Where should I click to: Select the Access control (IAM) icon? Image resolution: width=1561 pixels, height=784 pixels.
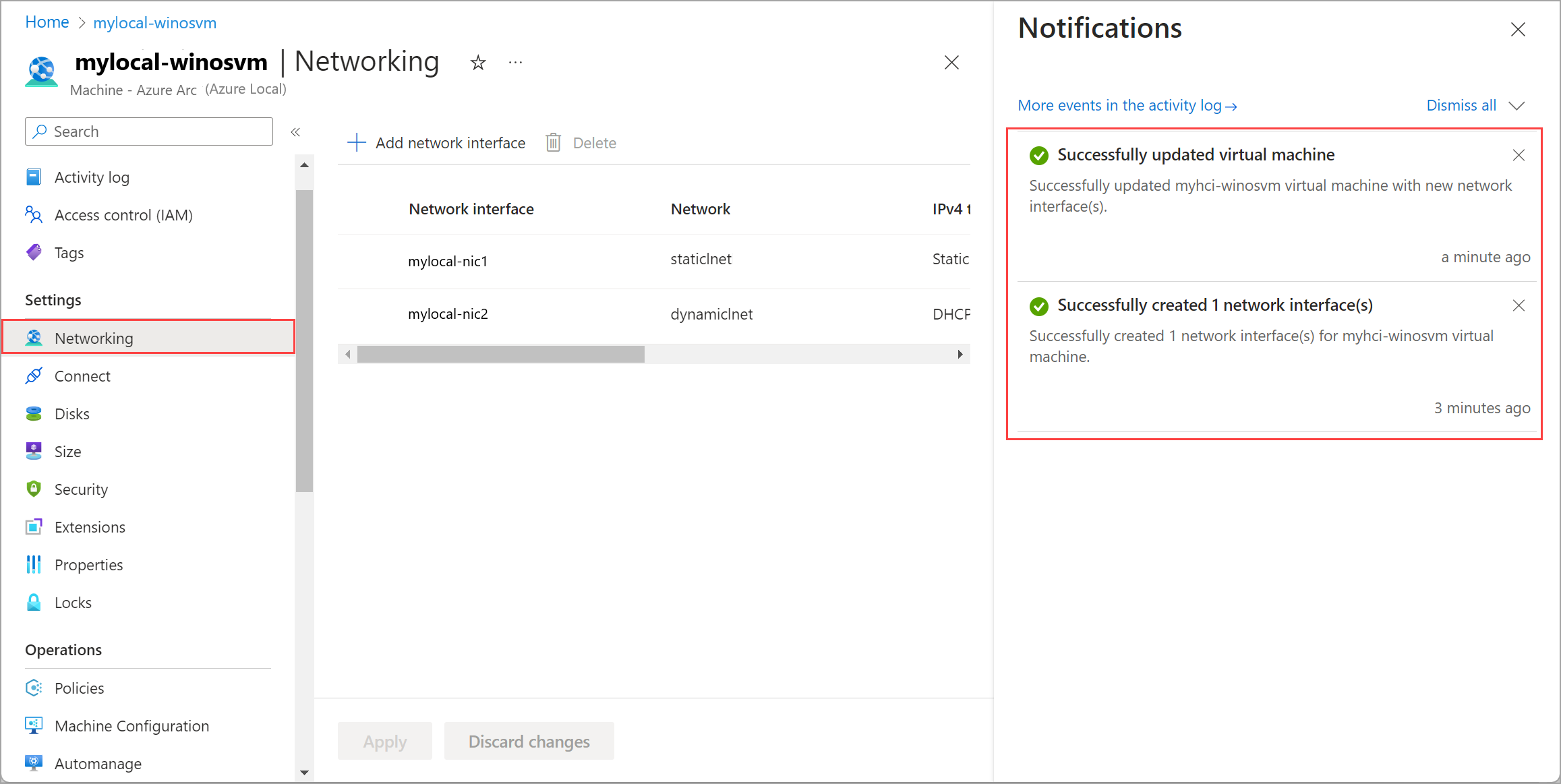point(34,214)
